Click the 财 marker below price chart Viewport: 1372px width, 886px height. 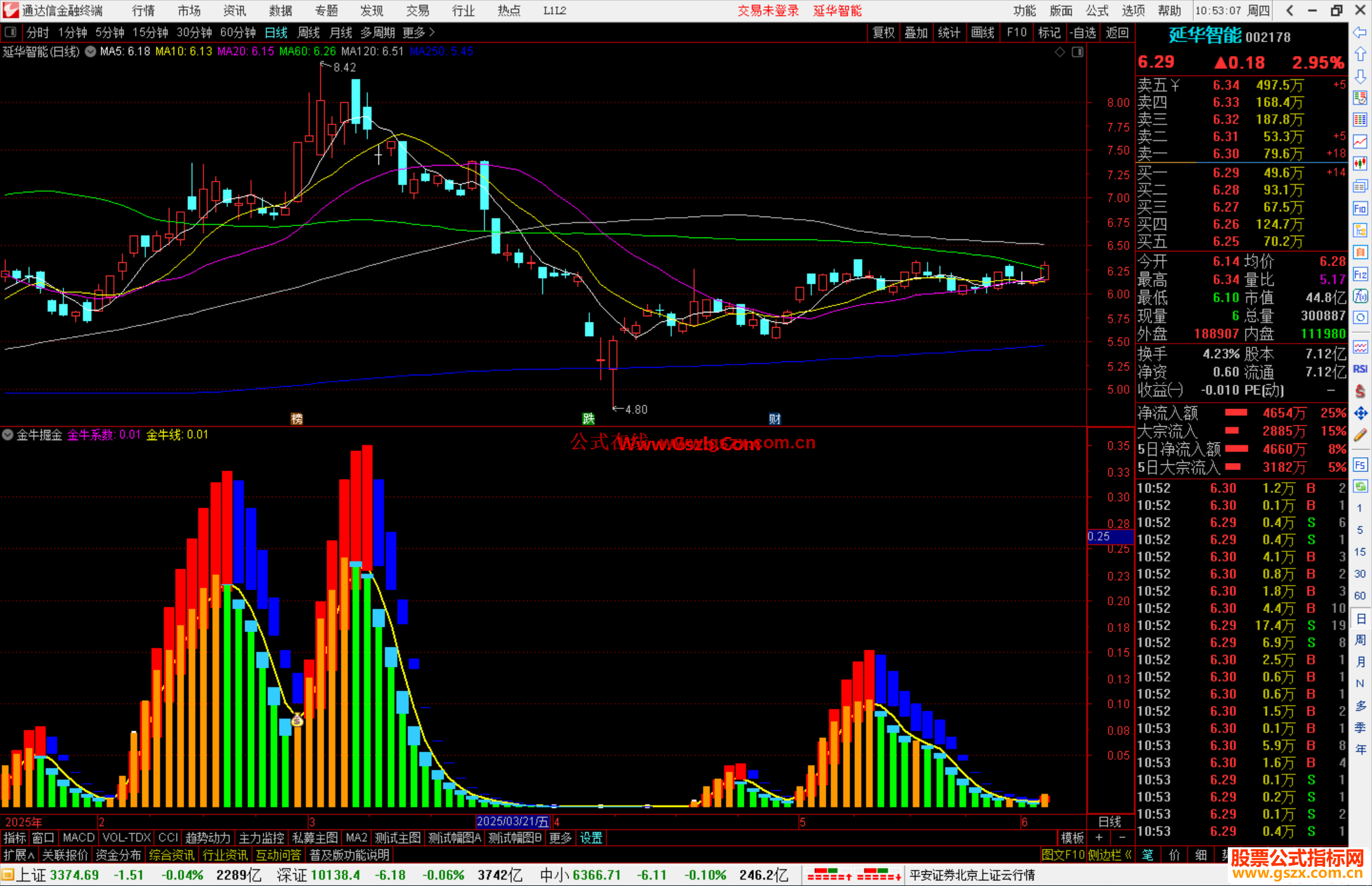point(775,419)
